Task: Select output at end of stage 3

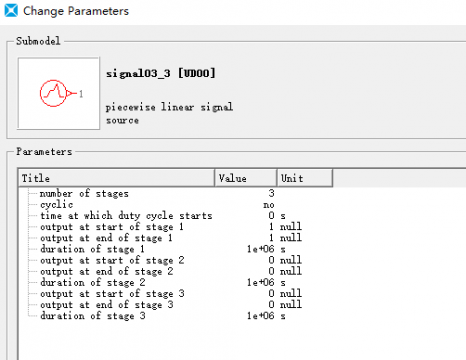Action: click(x=106, y=305)
